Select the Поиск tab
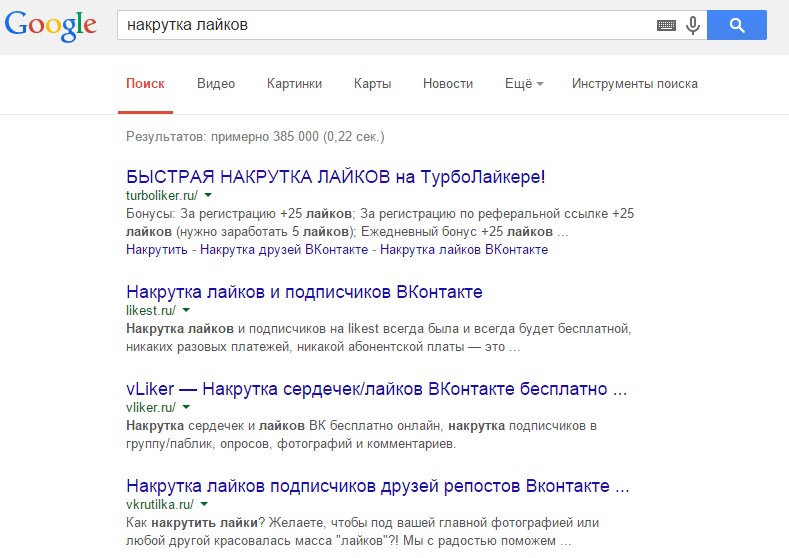789x558 pixels. point(145,84)
